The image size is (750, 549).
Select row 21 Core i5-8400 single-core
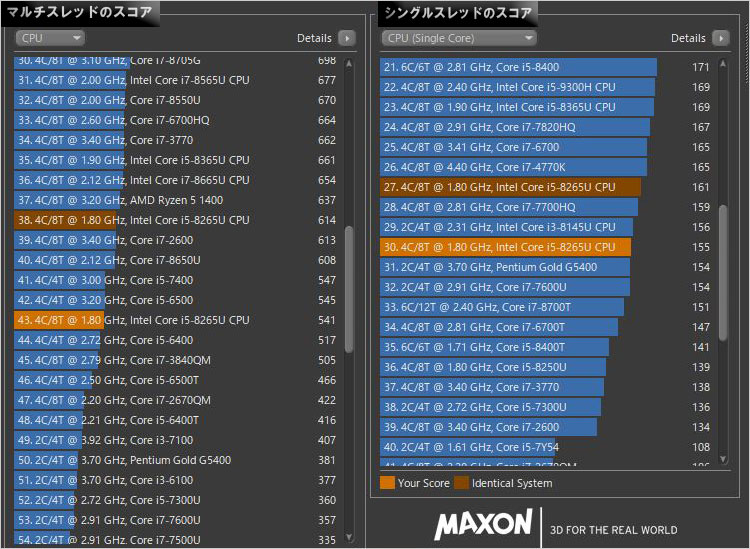545,67
